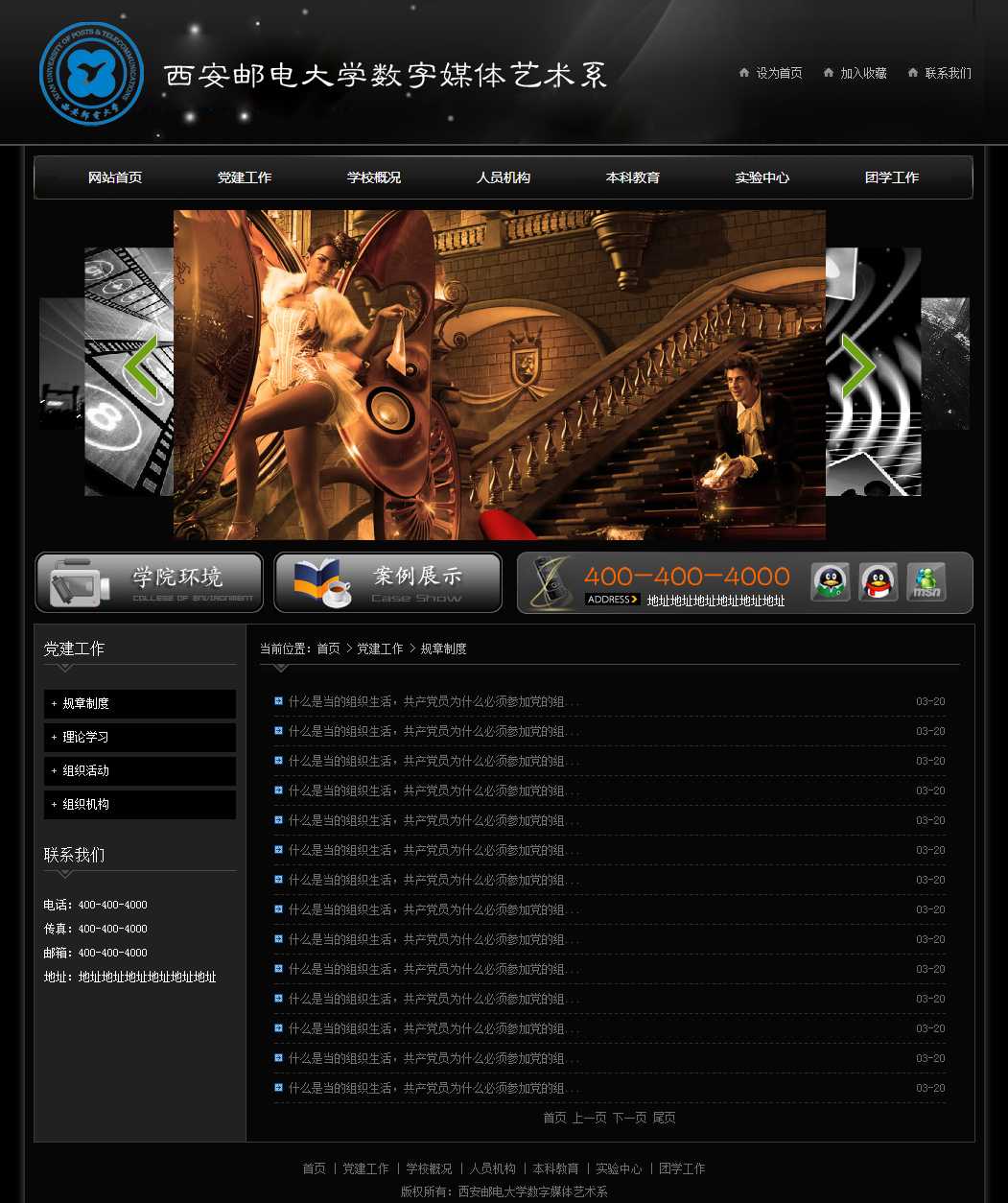Click 加入收藏 in the header
1008x1203 pixels.
pyautogui.click(x=863, y=73)
